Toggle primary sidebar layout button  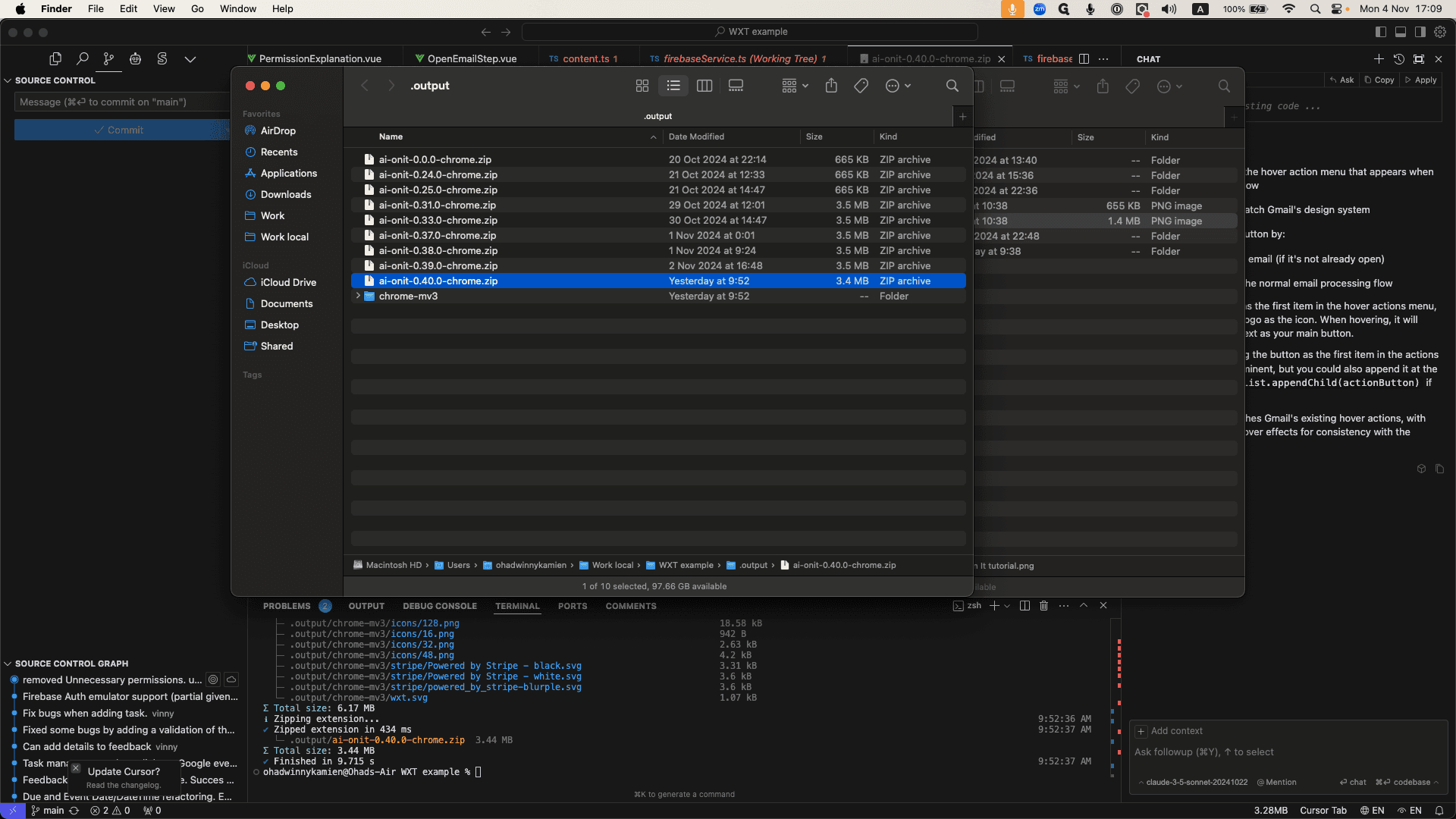pyautogui.click(x=1380, y=32)
